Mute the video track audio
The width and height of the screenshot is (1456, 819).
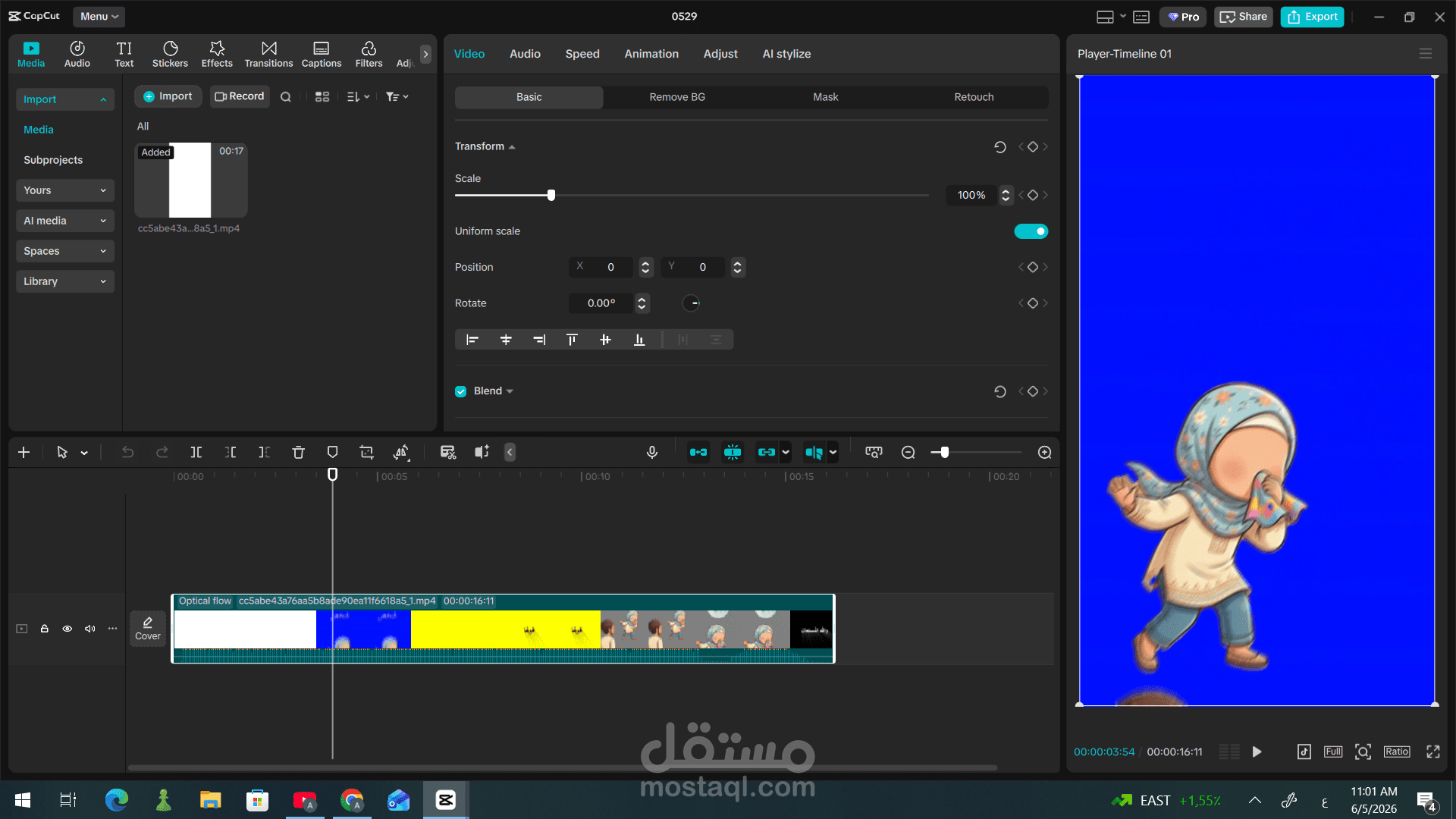click(x=90, y=629)
